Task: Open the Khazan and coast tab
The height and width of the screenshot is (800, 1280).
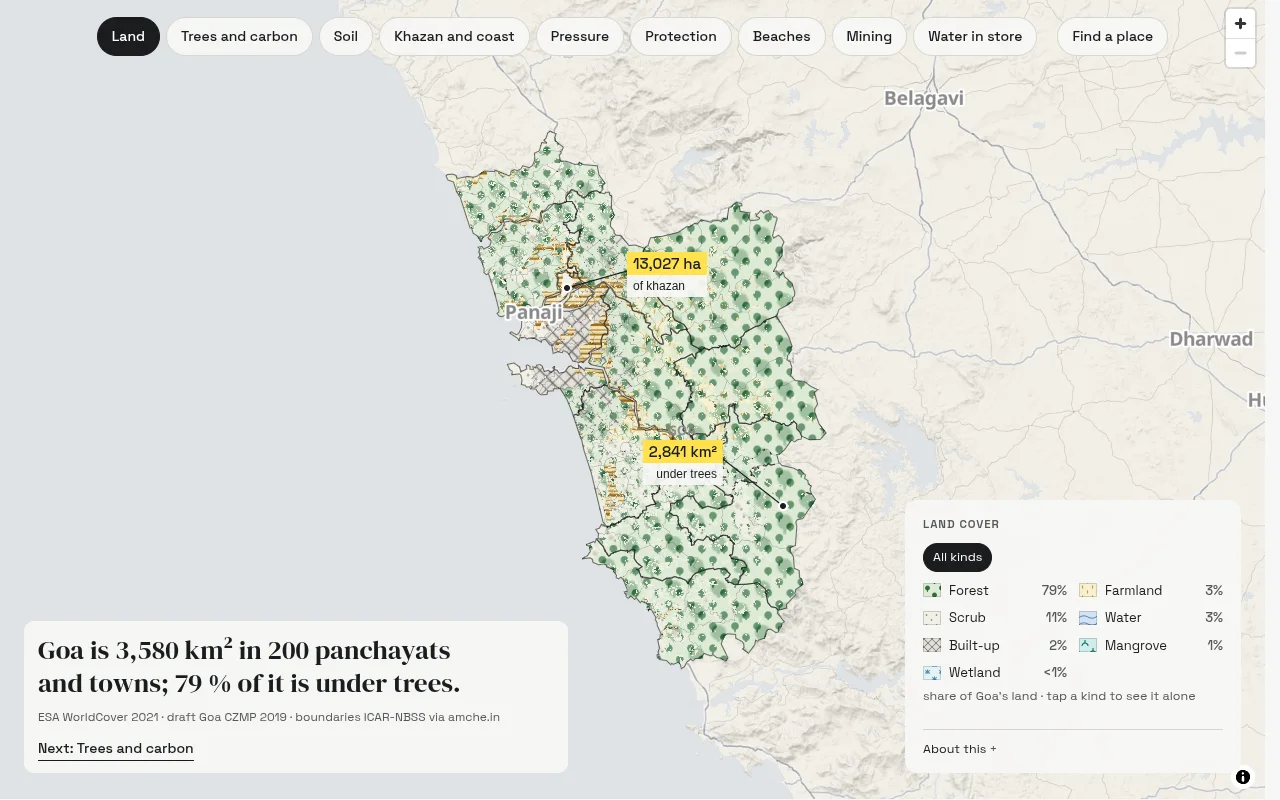Action: (454, 37)
